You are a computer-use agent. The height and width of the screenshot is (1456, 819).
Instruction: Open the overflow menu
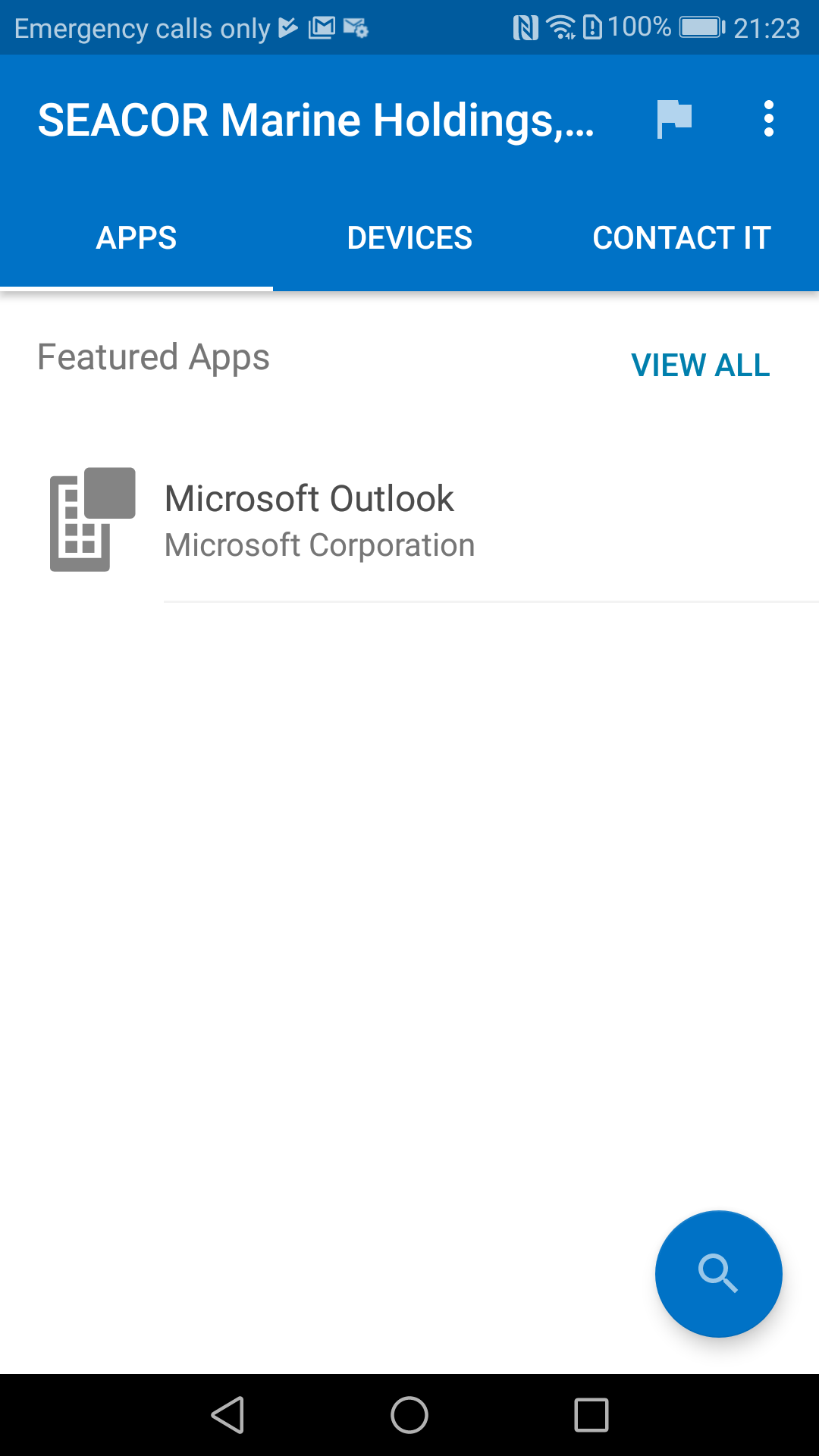769,118
